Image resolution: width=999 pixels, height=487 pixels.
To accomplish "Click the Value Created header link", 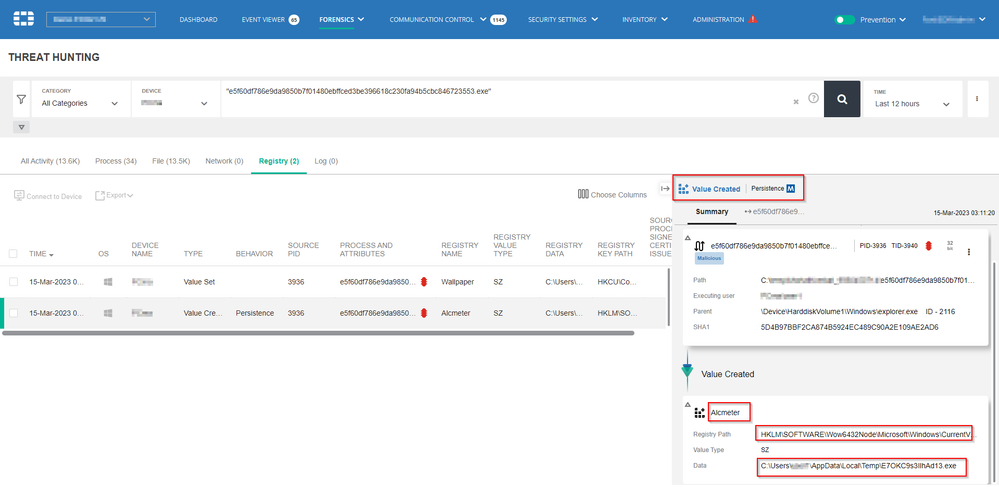I will [x=716, y=189].
